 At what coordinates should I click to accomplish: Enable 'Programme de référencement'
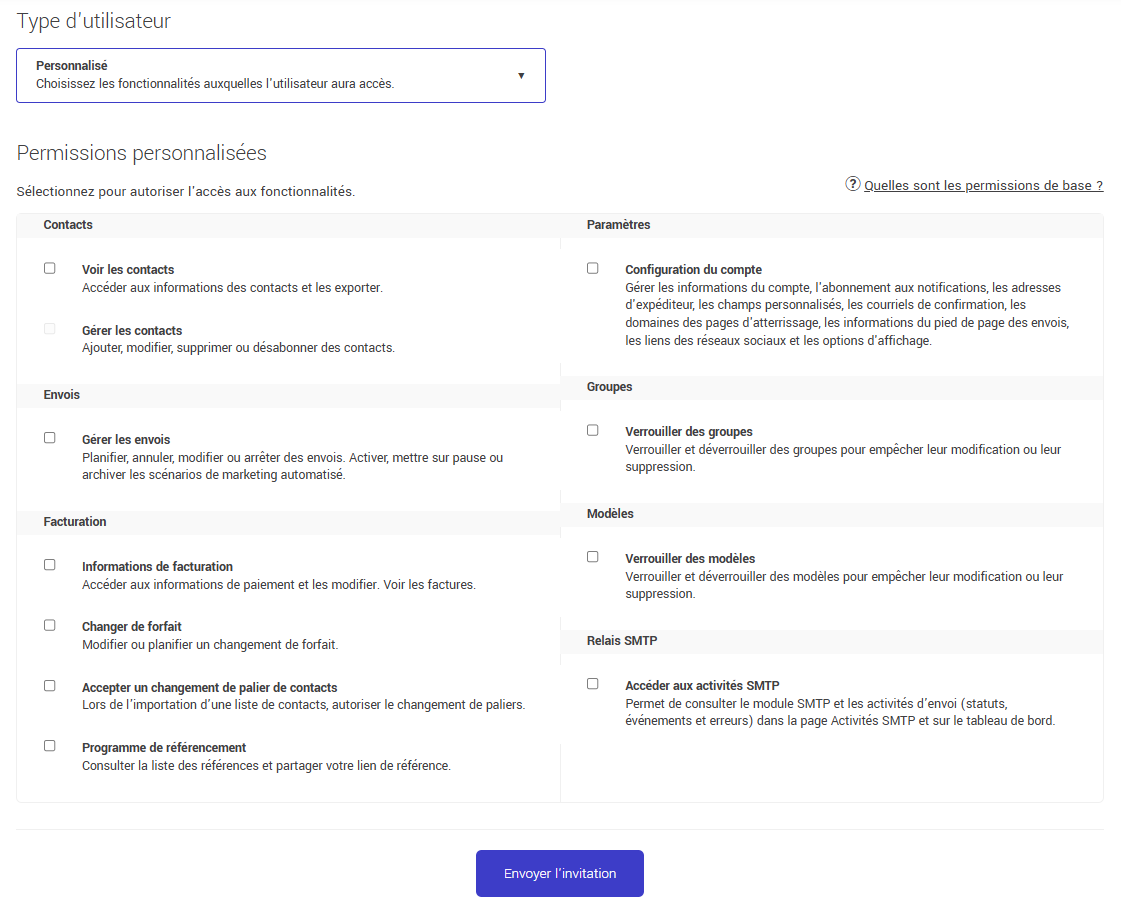(x=49, y=746)
